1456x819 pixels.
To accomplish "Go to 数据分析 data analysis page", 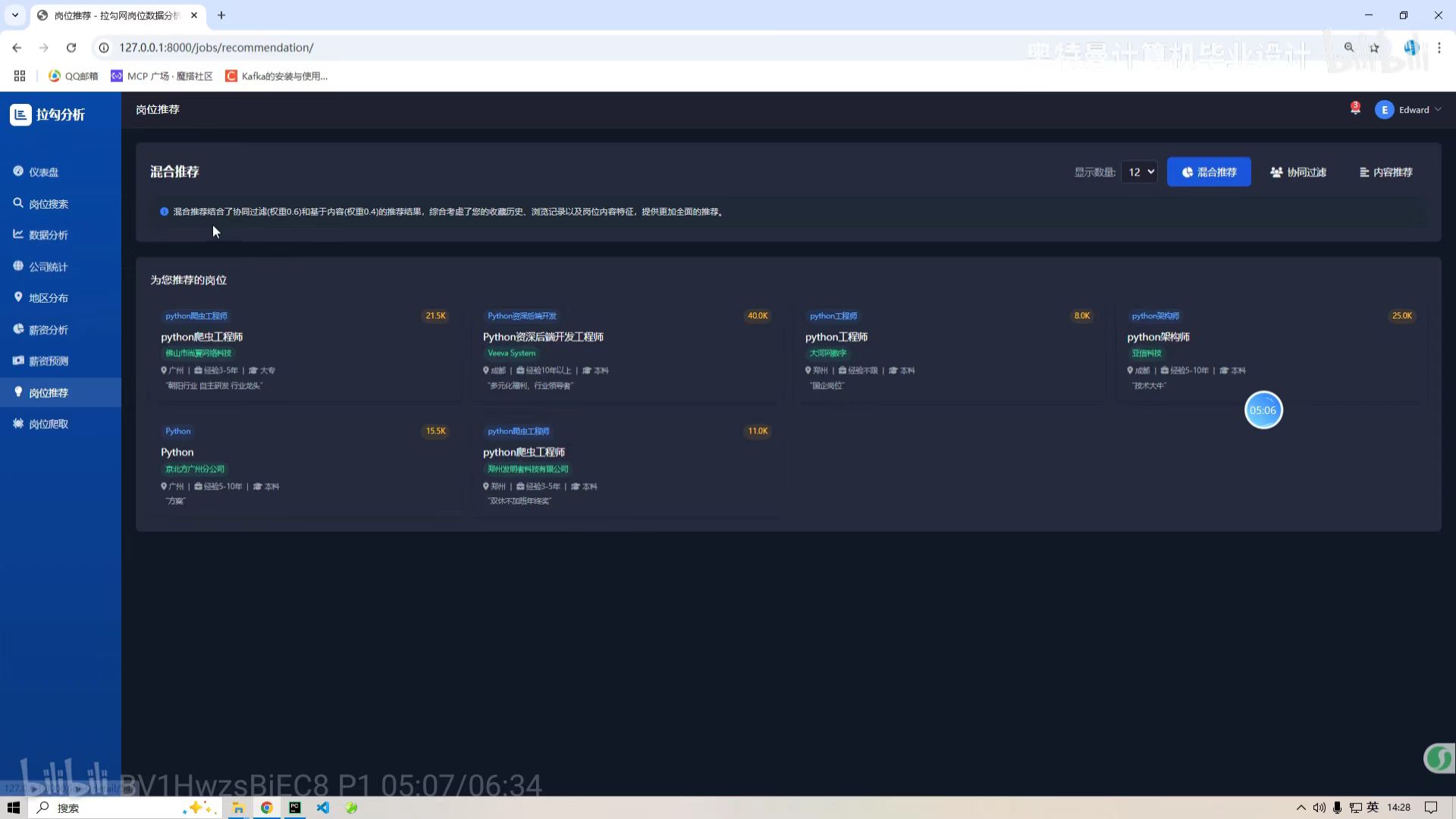I will (48, 235).
